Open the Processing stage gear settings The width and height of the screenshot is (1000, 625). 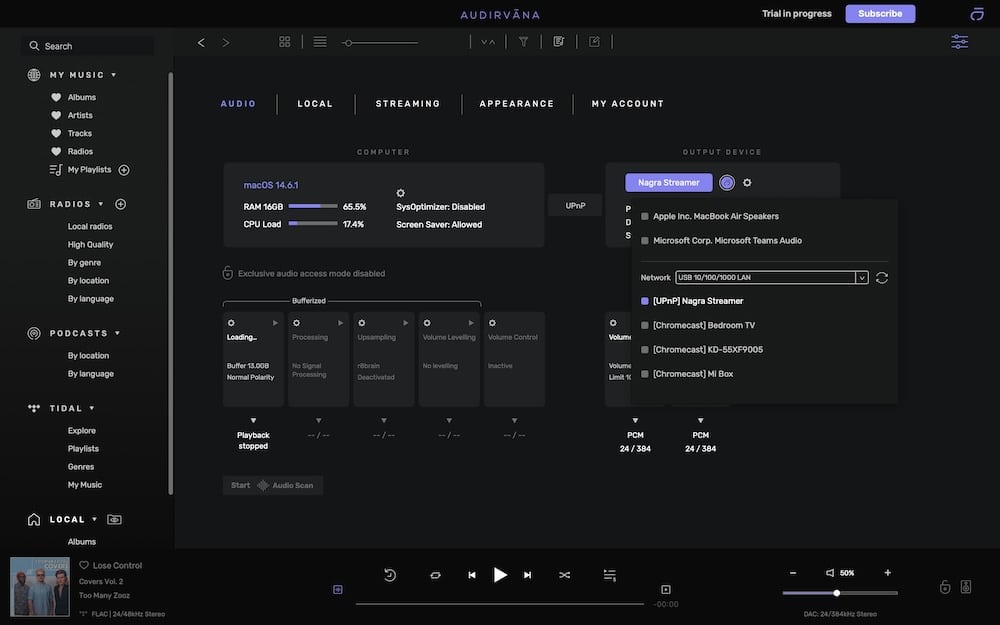297,323
